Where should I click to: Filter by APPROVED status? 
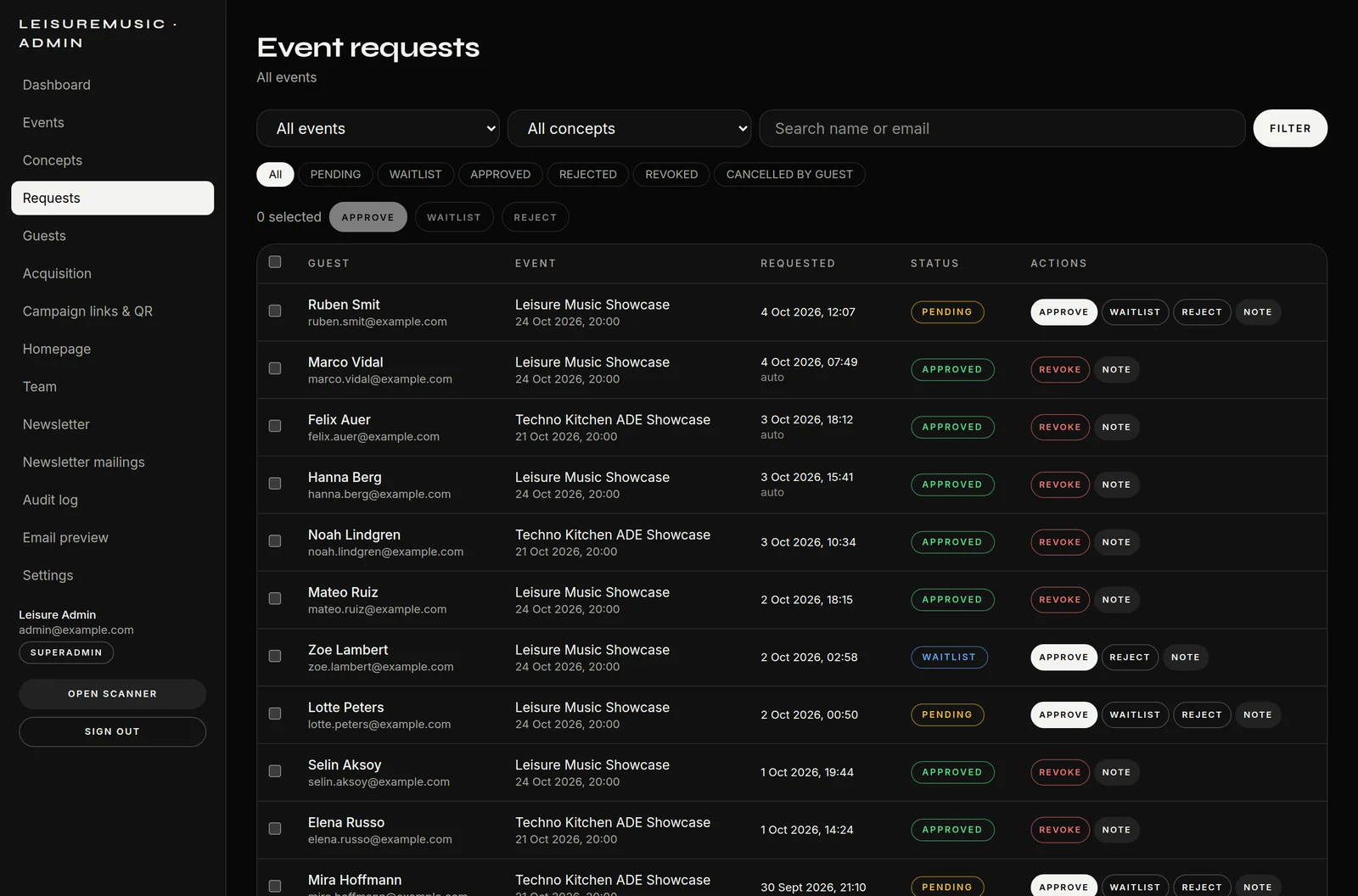pos(500,174)
